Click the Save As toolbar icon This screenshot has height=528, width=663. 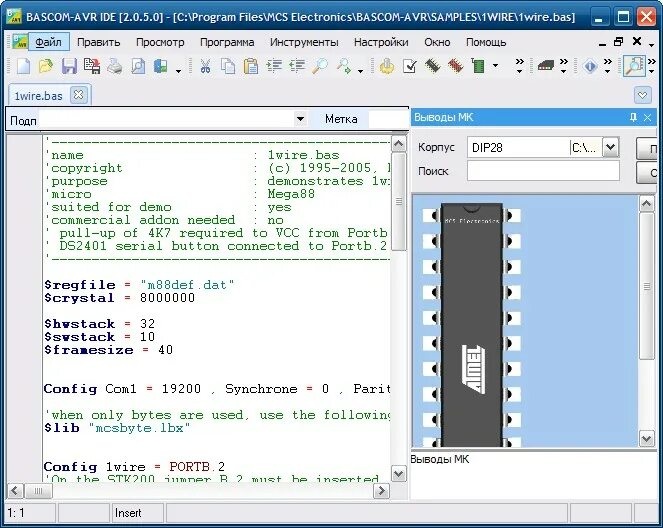coord(92,66)
